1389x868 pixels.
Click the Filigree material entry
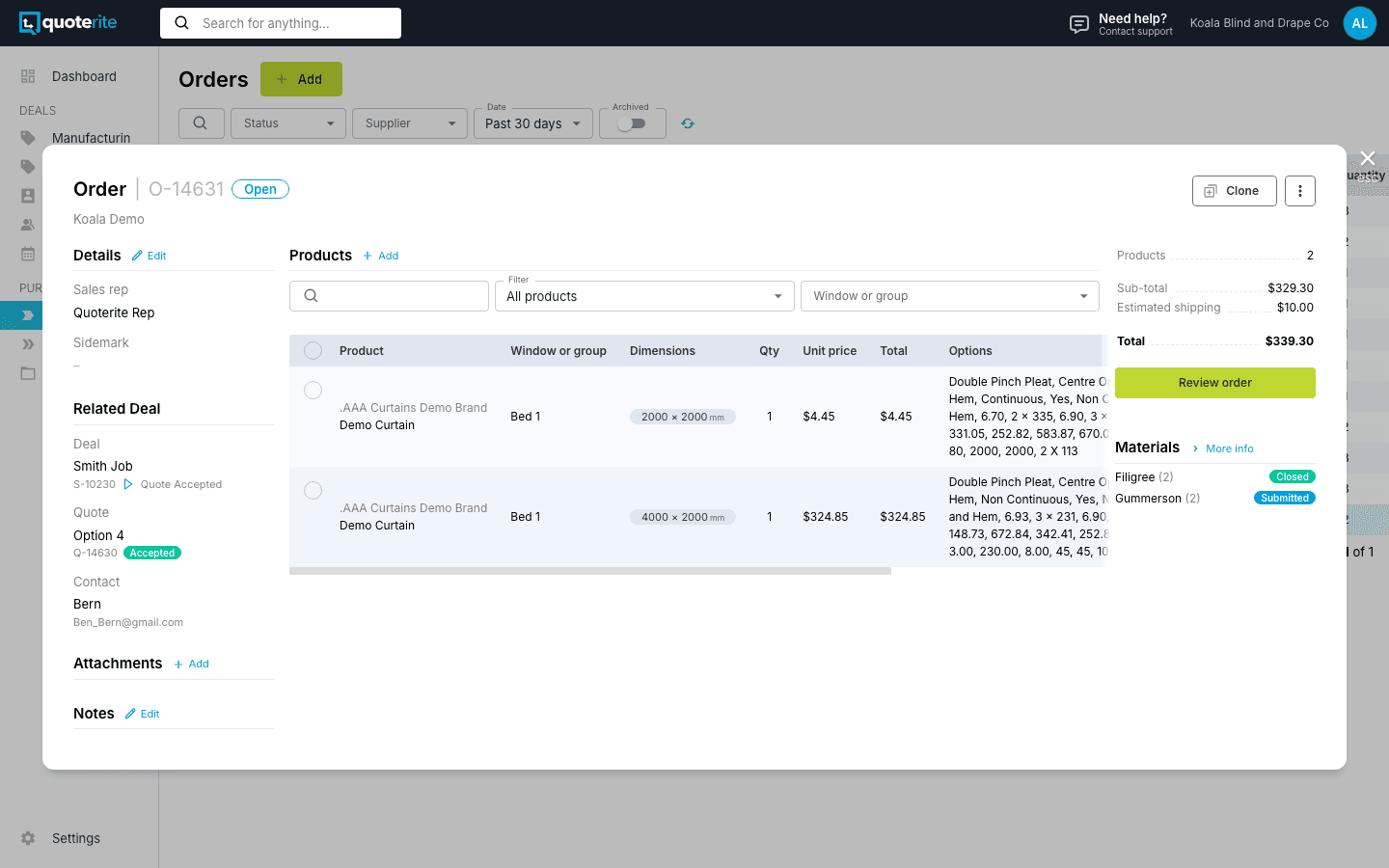click(x=1144, y=477)
